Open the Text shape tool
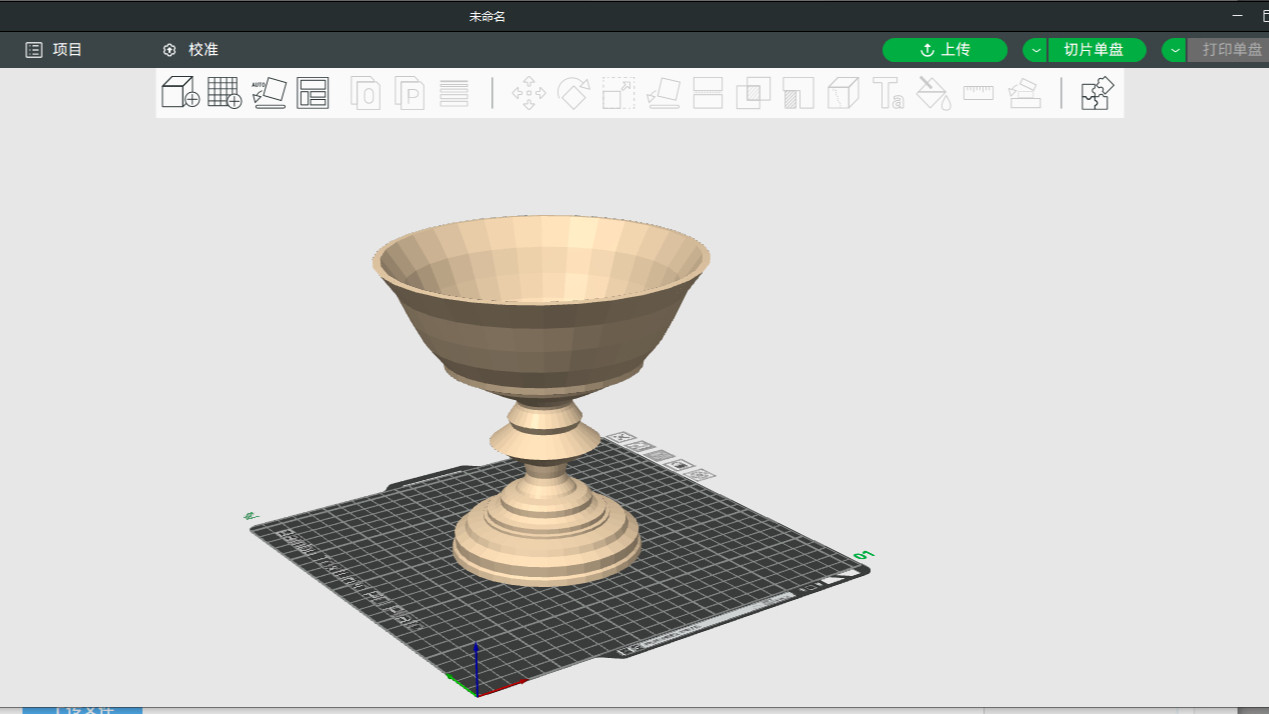This screenshot has width=1269, height=714. [x=888, y=93]
